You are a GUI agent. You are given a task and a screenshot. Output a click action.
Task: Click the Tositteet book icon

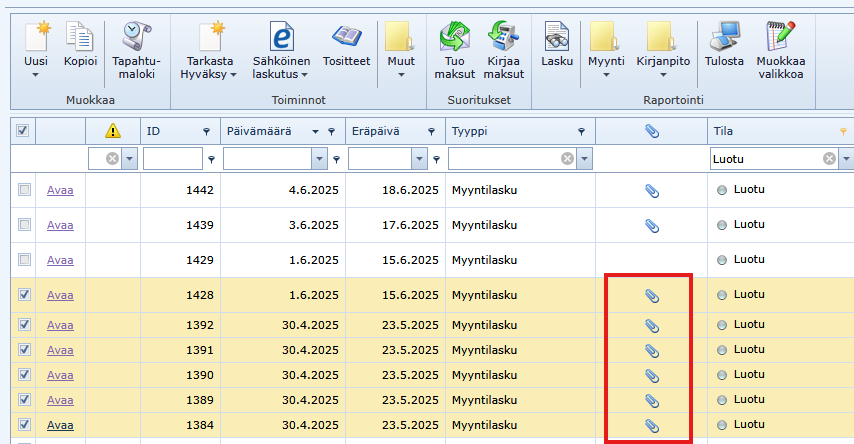(348, 37)
